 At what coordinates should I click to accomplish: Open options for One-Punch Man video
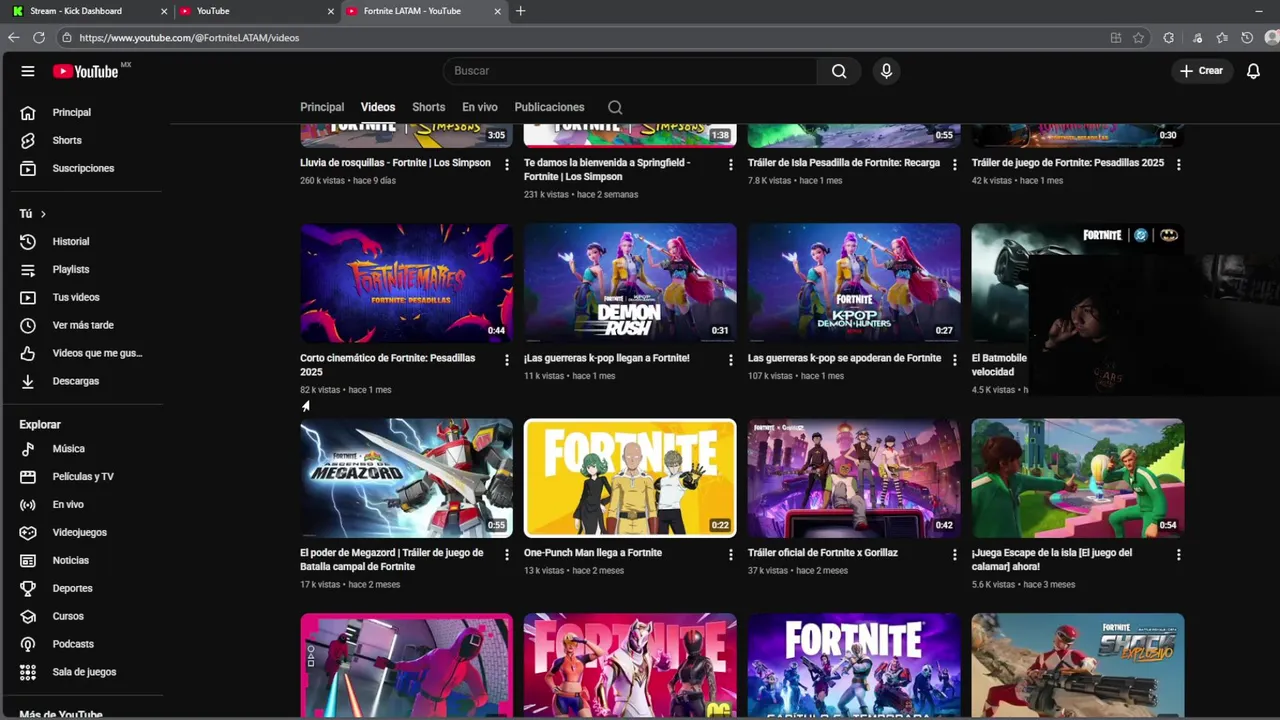tap(731, 555)
